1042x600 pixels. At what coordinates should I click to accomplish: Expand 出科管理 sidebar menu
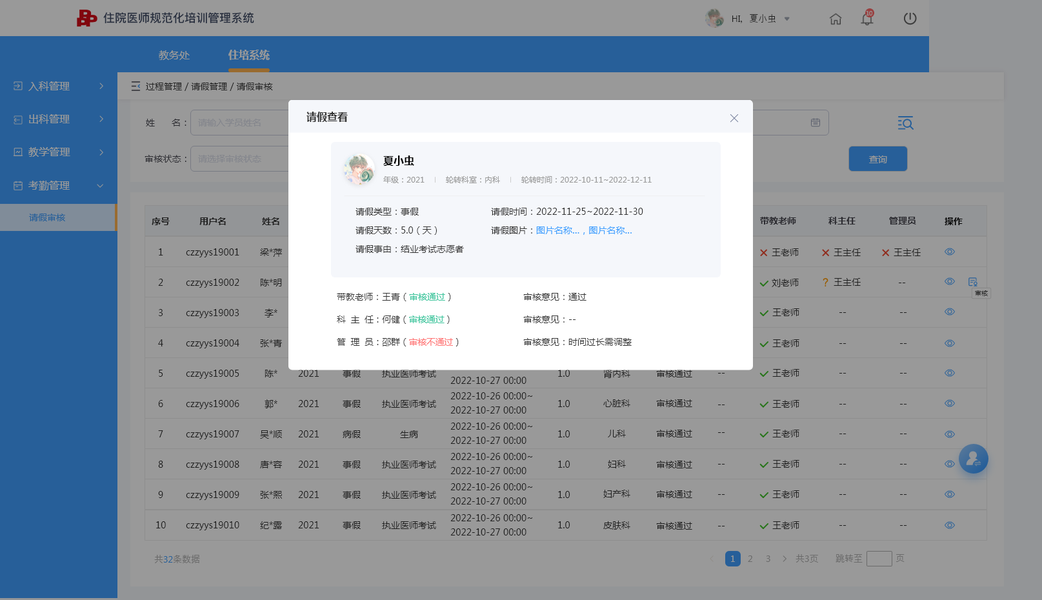click(x=58, y=119)
